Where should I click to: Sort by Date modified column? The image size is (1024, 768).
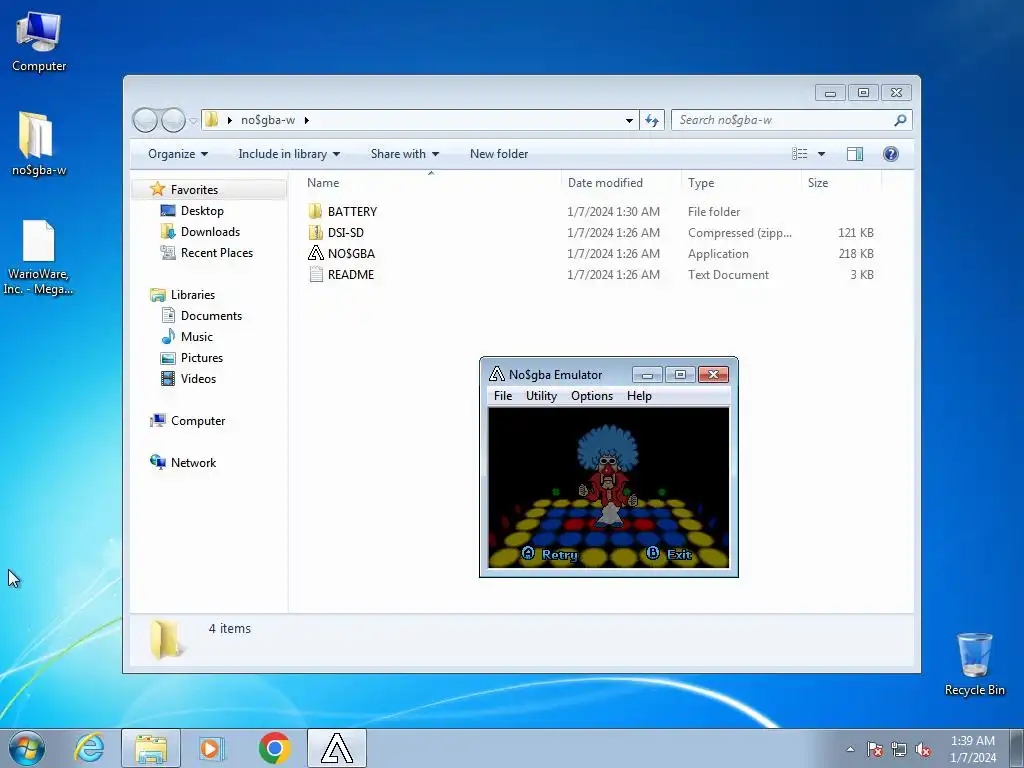pos(621,183)
